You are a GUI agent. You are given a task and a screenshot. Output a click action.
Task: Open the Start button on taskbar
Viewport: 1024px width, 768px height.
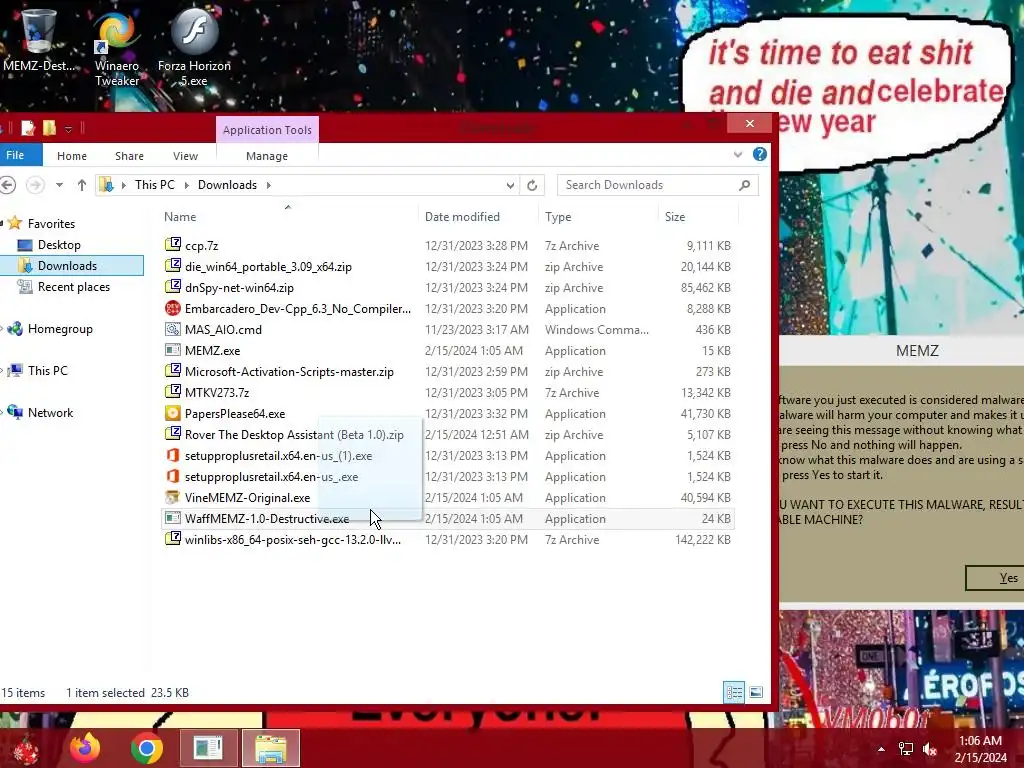pyautogui.click(x=25, y=748)
